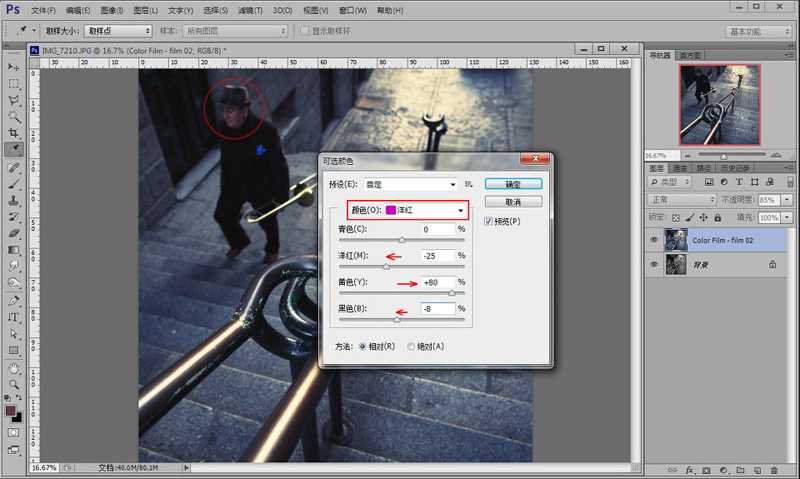Select the Crop tool
This screenshot has width=800, height=479.
(x=14, y=133)
